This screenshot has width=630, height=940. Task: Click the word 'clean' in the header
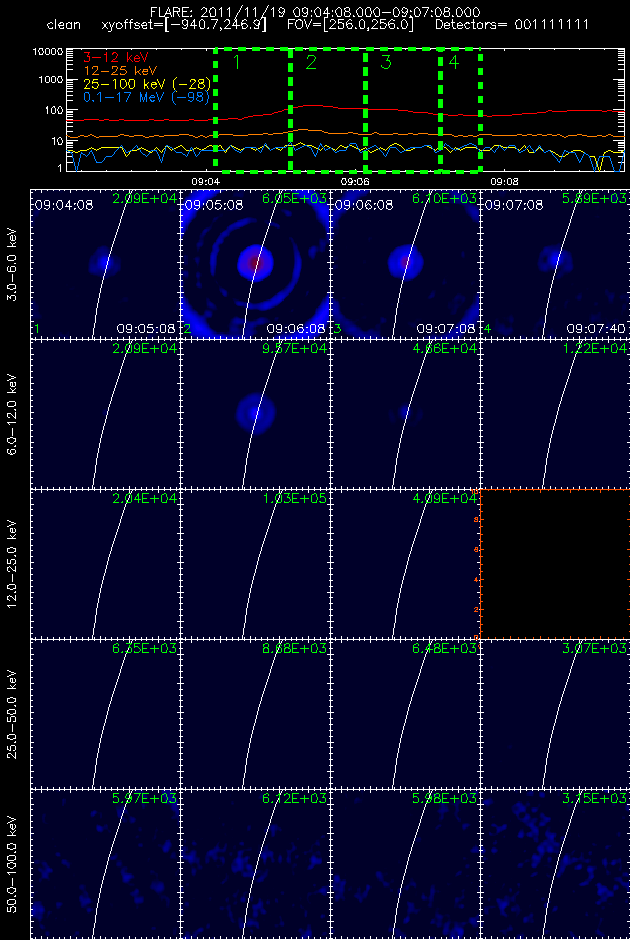coord(63,25)
